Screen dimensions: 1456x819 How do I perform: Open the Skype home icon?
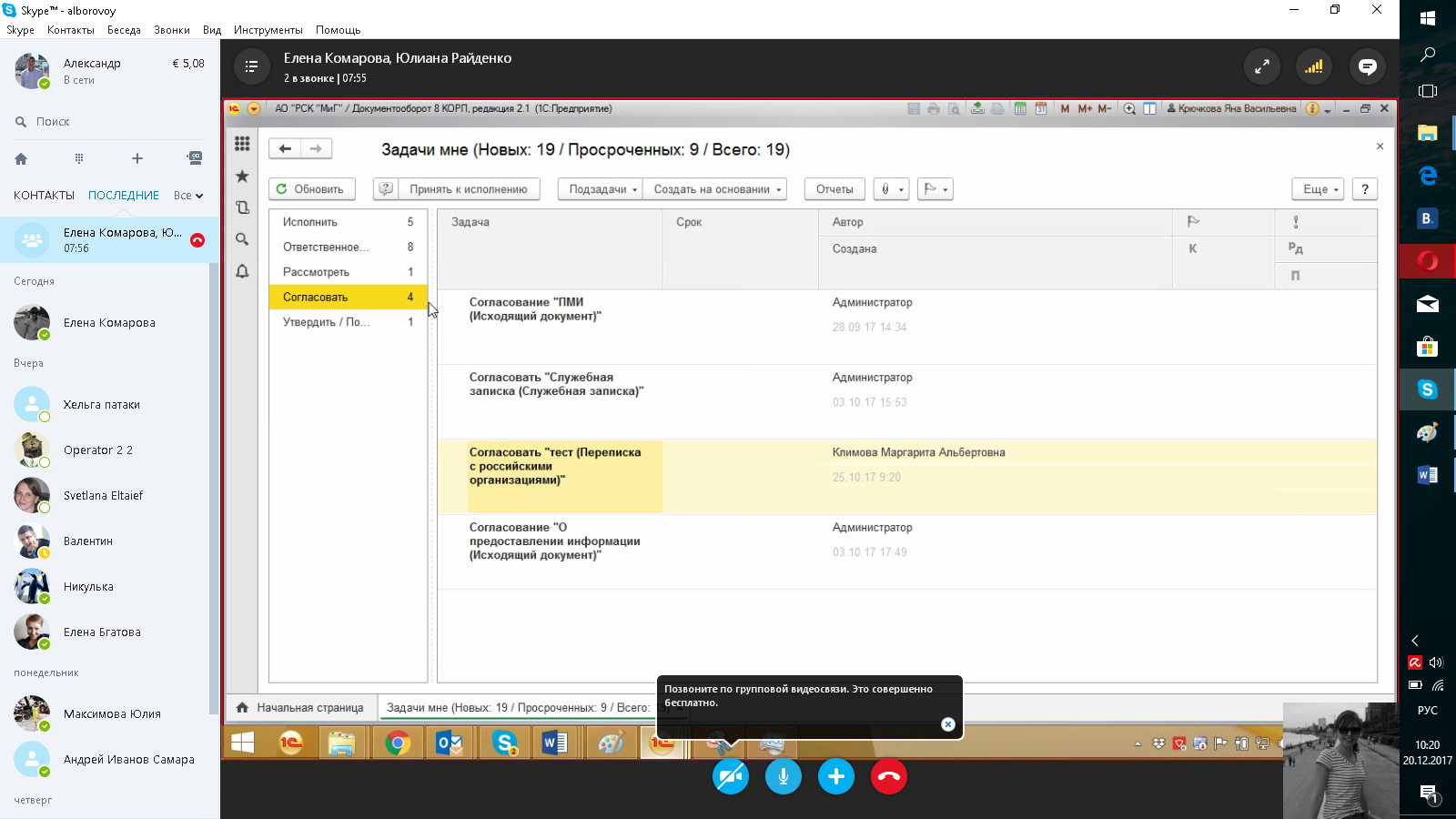pos(21,158)
